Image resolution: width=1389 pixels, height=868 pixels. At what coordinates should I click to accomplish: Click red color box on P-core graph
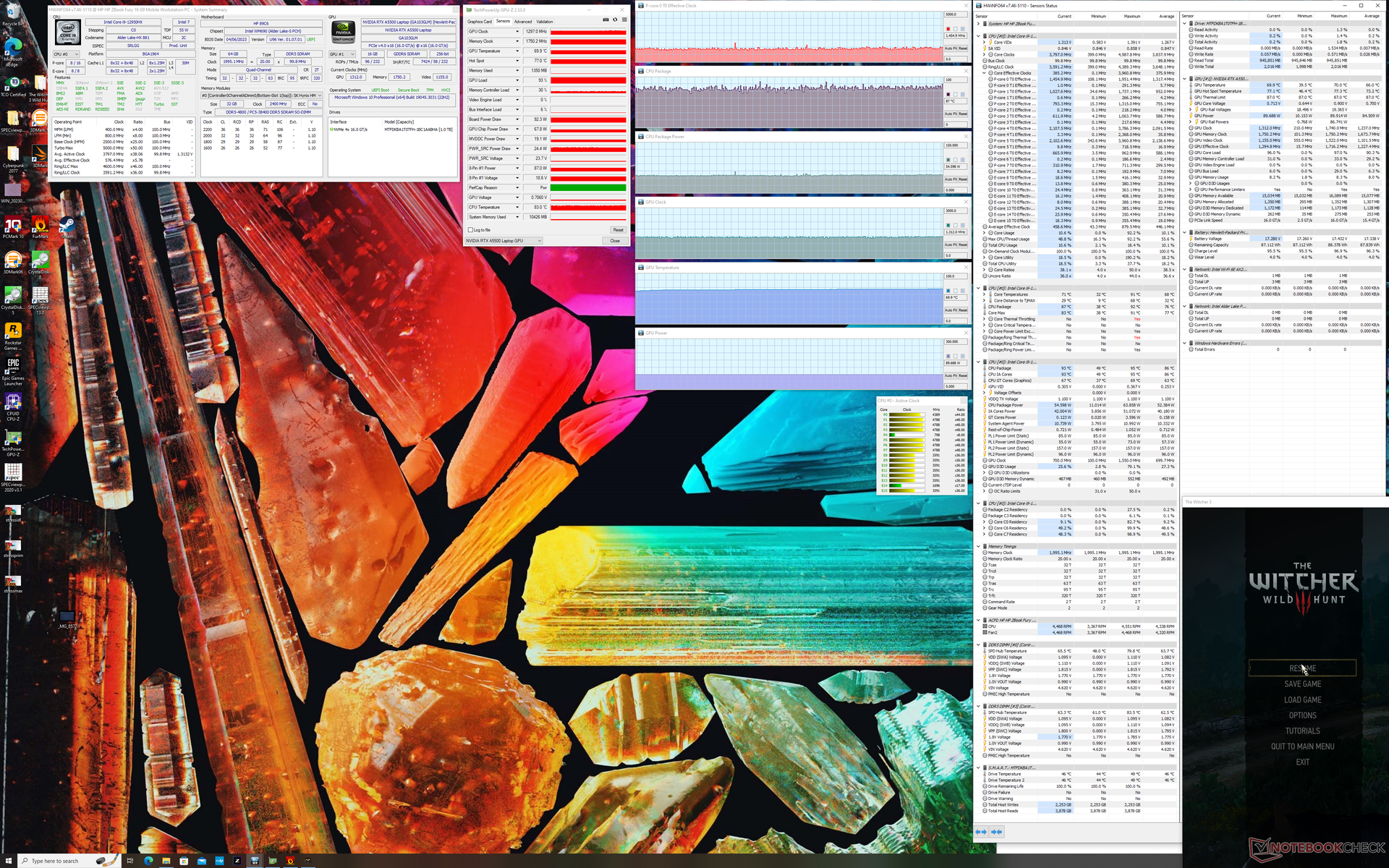pyautogui.click(x=948, y=29)
